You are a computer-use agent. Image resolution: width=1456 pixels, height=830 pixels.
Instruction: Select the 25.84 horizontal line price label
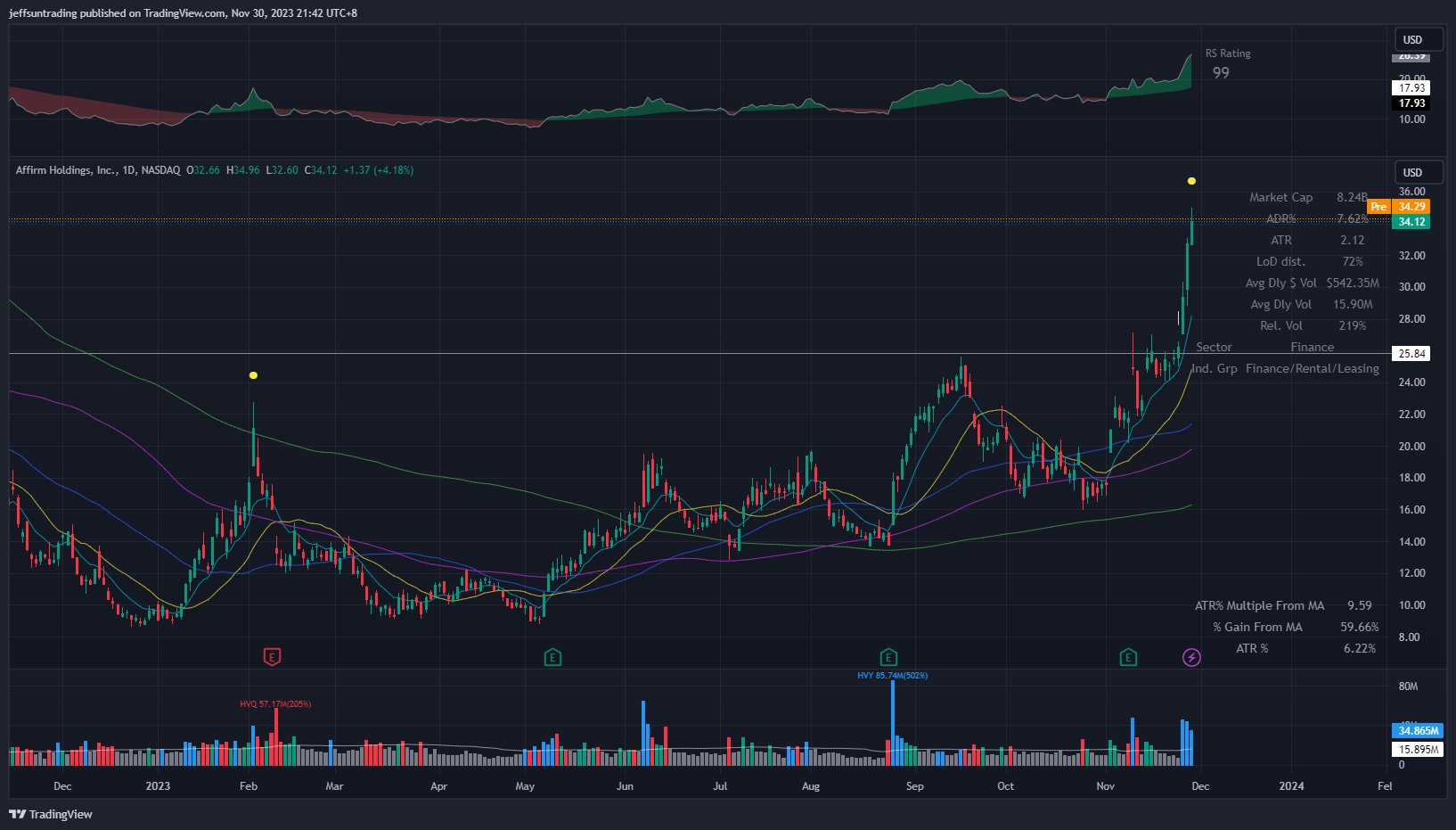(x=1411, y=354)
